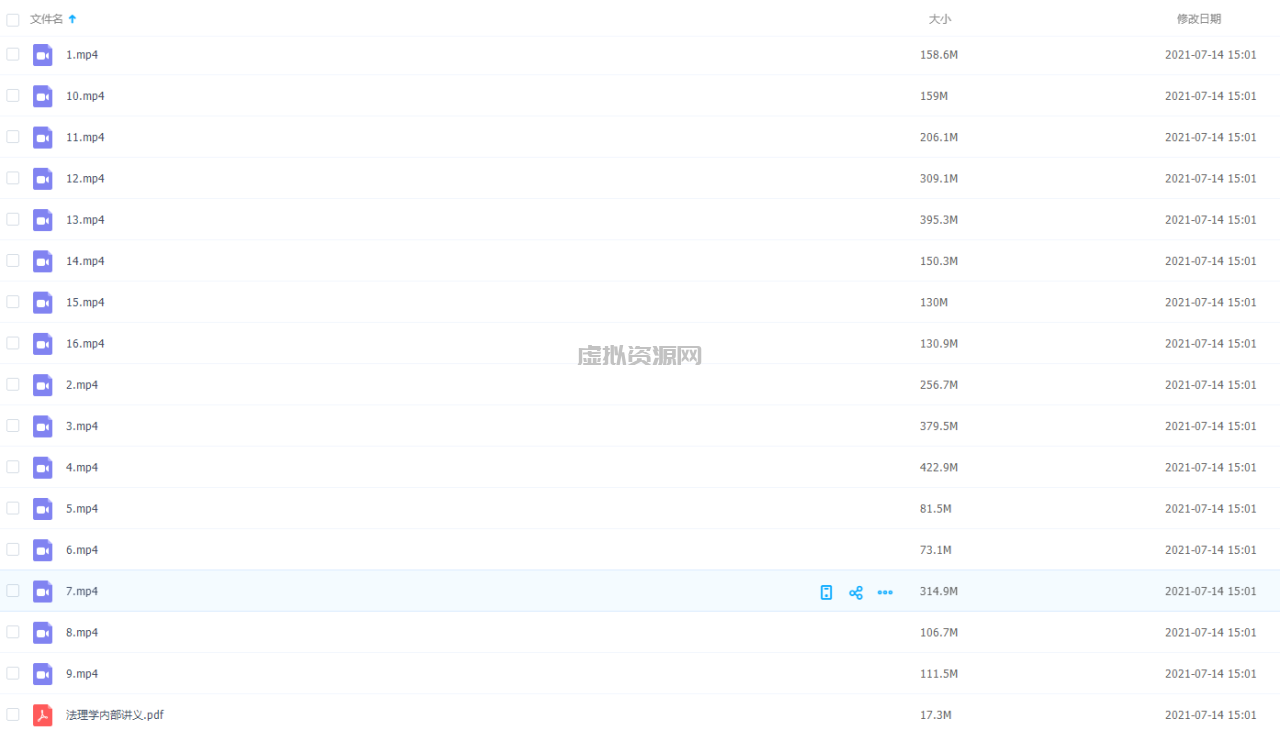Screen dimensions: 1280x730
Task: Click the video icon for 15.mp4
Action: tap(42, 302)
